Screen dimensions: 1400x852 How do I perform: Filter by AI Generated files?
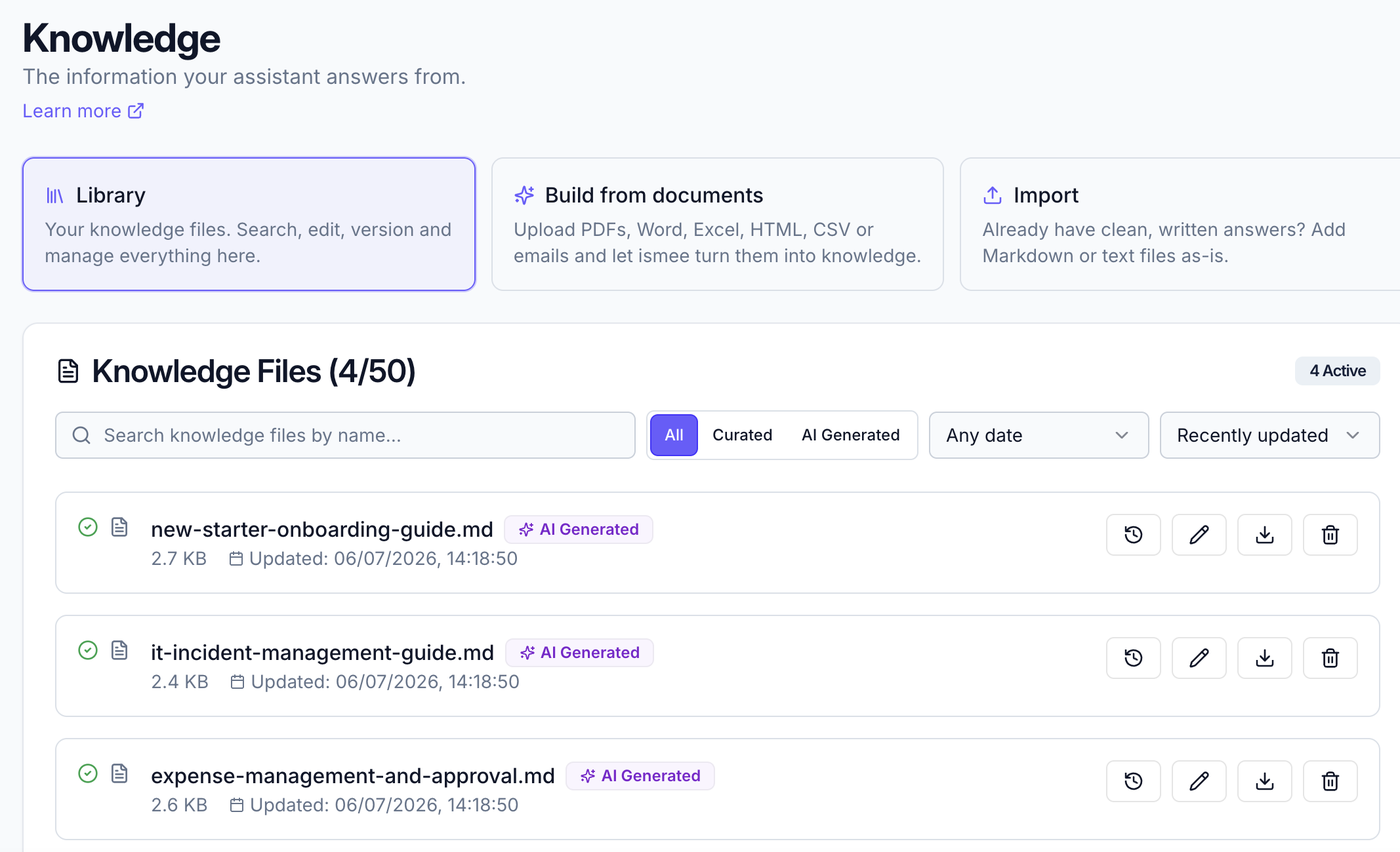[x=851, y=435]
